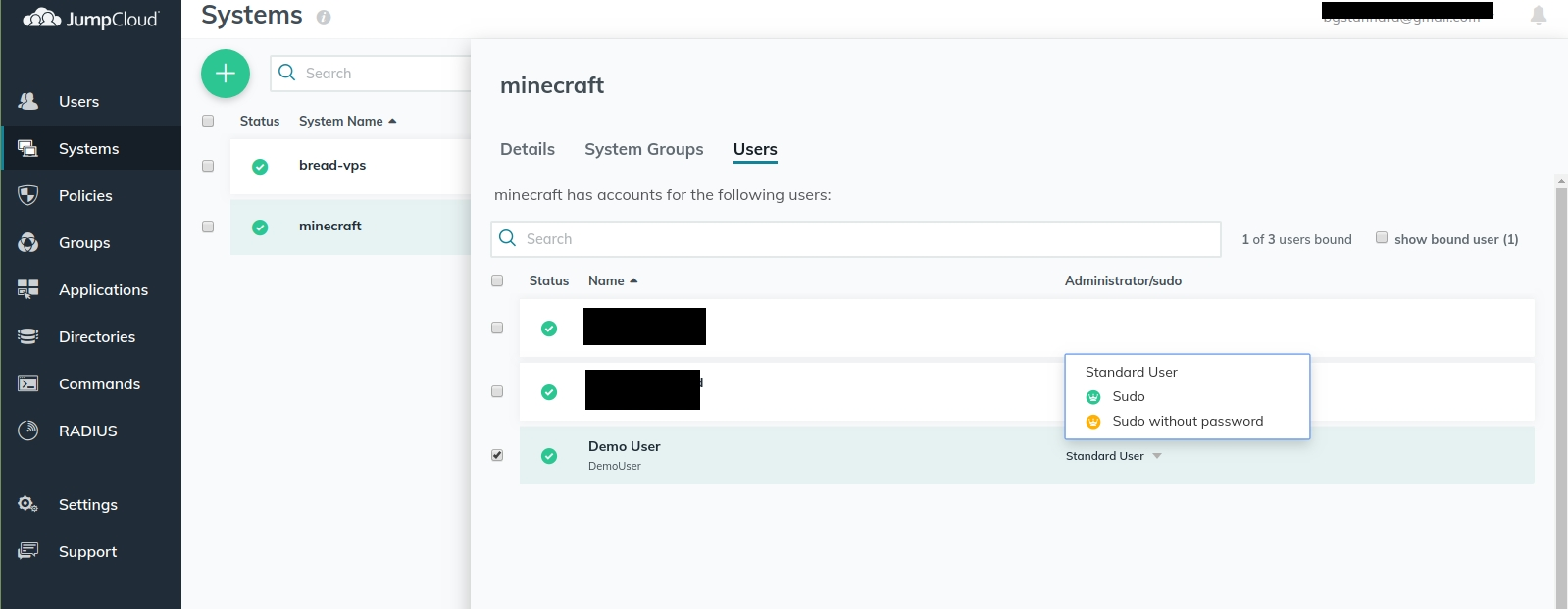
Task: Select the Users tab
Action: 755,149
